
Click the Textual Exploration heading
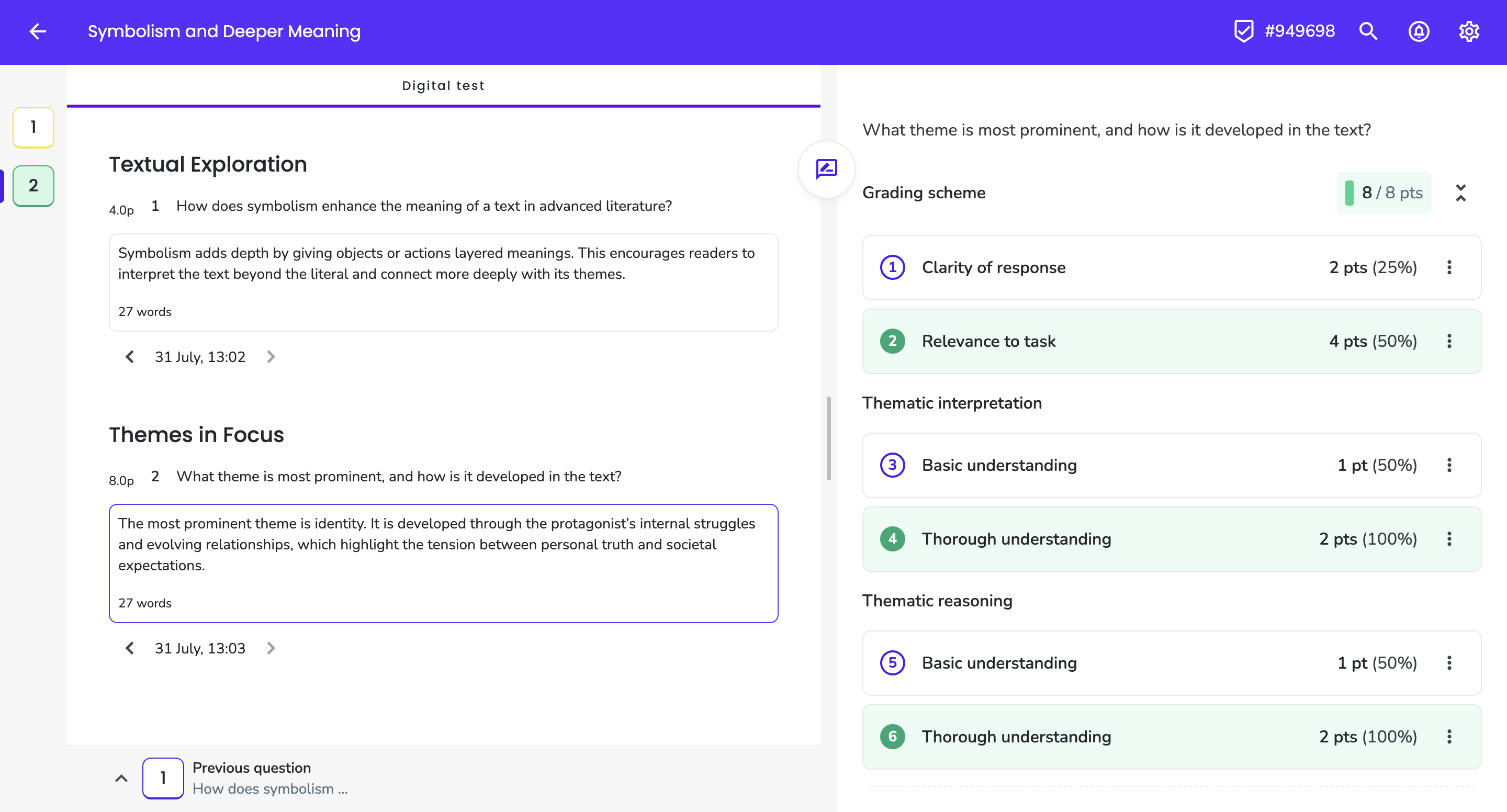click(x=208, y=165)
